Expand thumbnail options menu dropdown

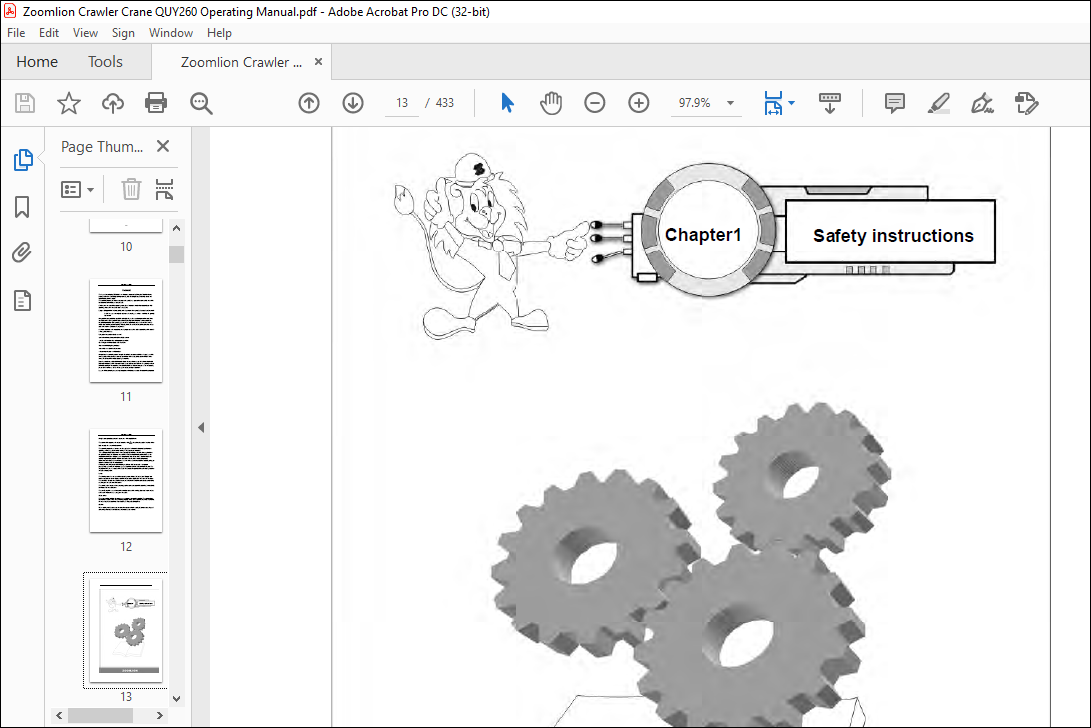point(78,189)
